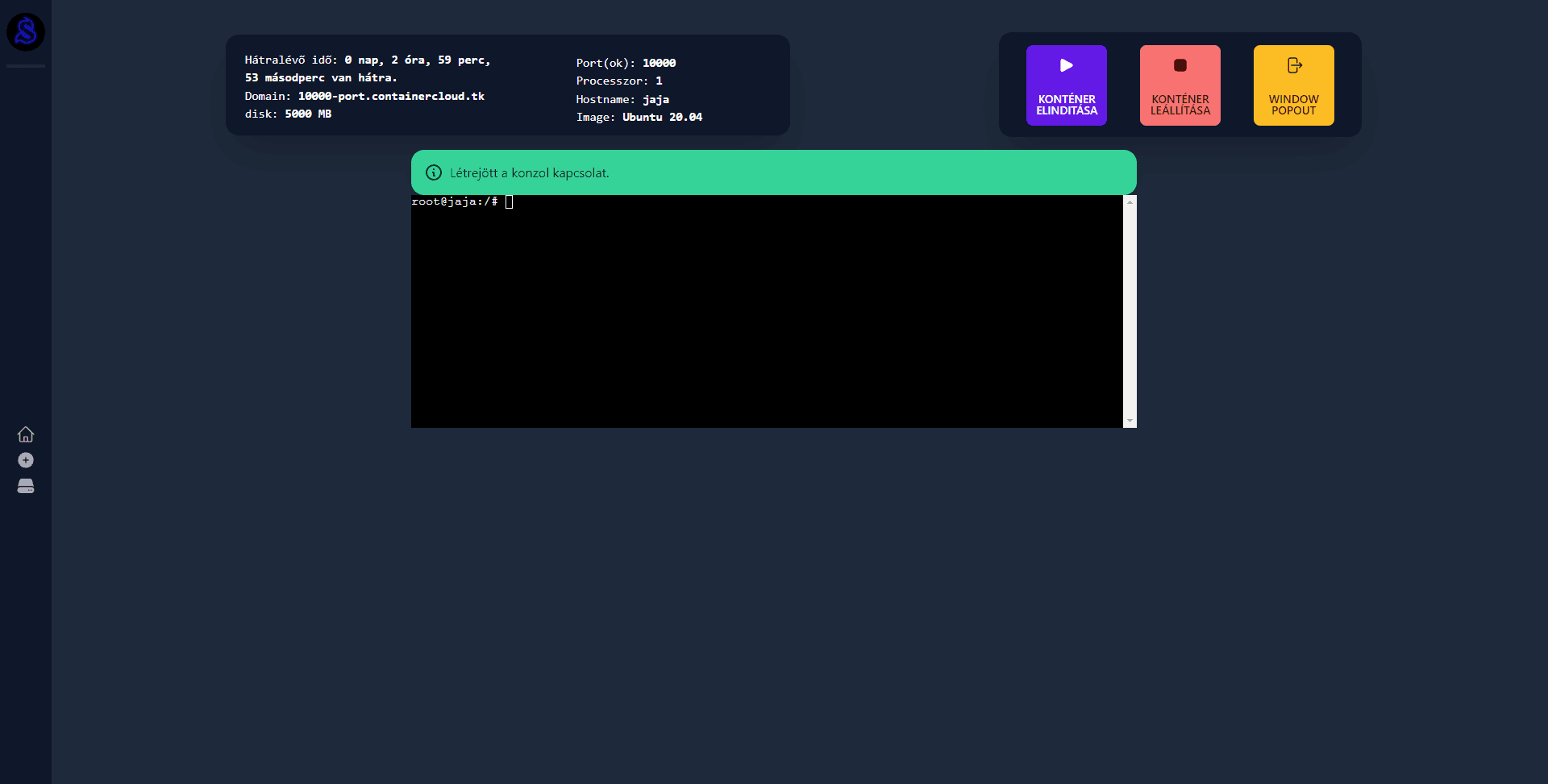The height and width of the screenshot is (784, 1548).
Task: Focus the black terminal console area
Action: tap(766, 322)
